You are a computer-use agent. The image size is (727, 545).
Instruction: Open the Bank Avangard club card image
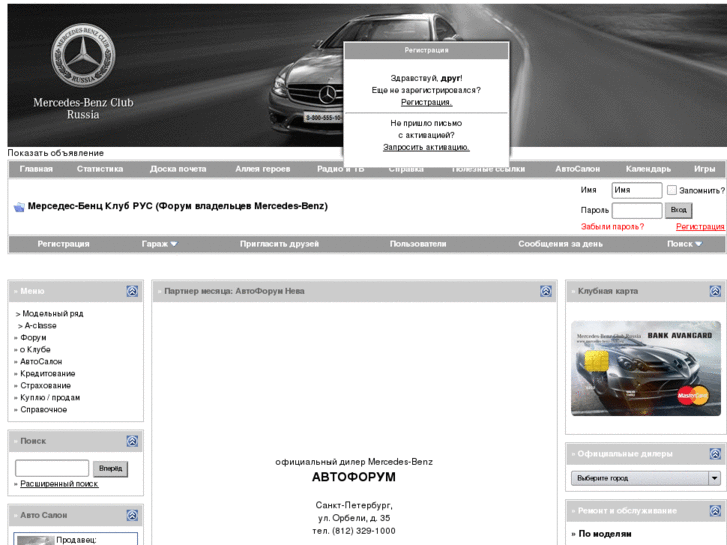tap(645, 368)
